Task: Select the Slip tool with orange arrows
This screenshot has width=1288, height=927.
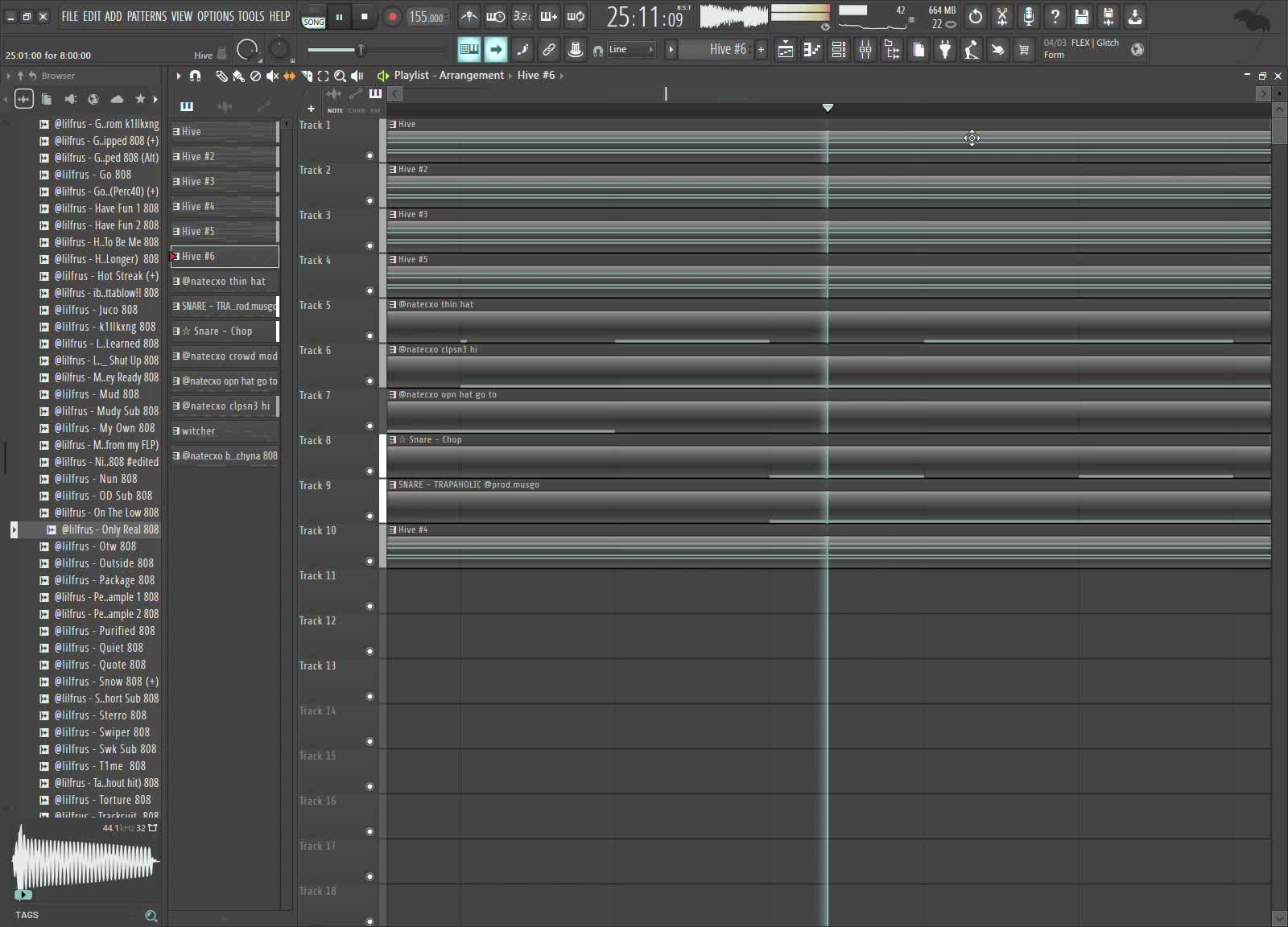Action: 289,76
